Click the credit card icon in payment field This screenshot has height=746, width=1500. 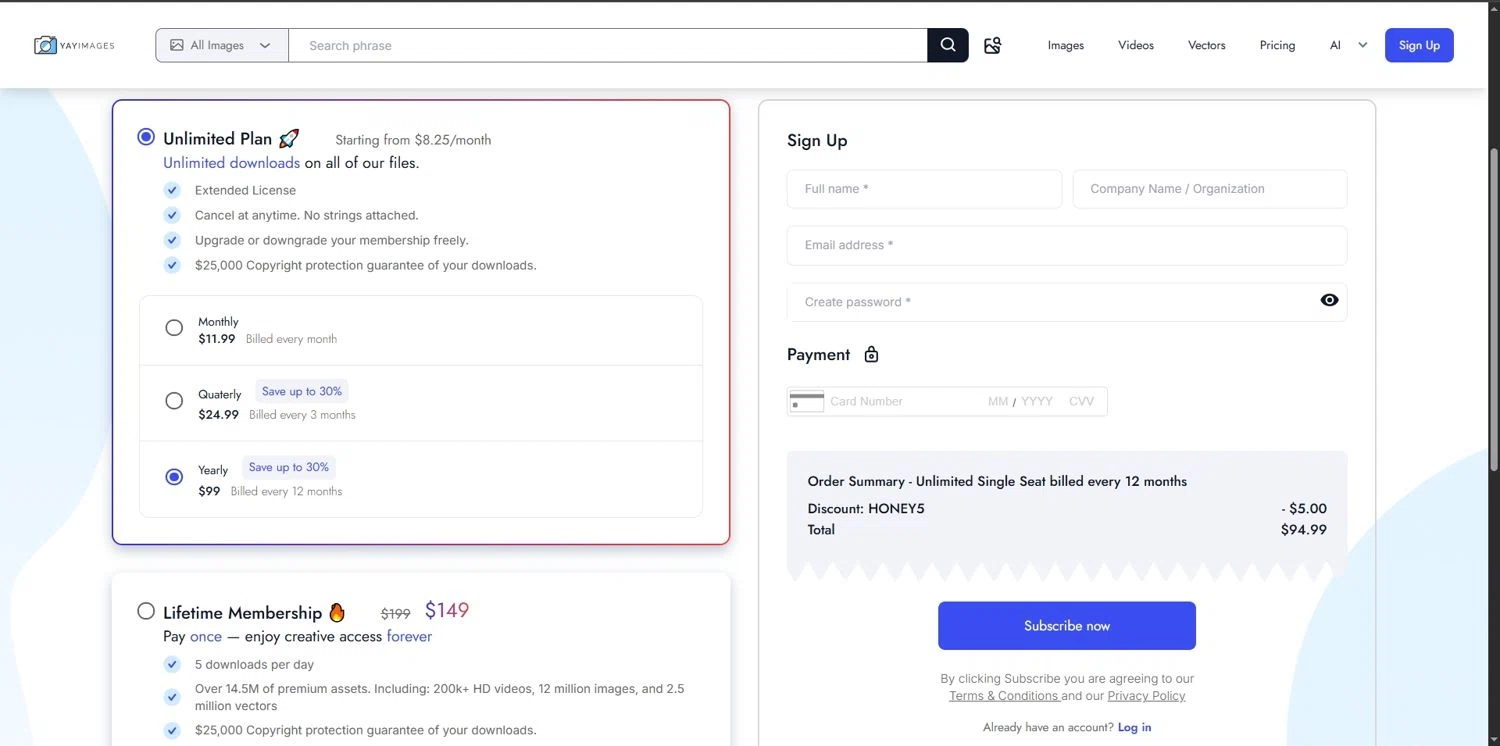tap(806, 401)
